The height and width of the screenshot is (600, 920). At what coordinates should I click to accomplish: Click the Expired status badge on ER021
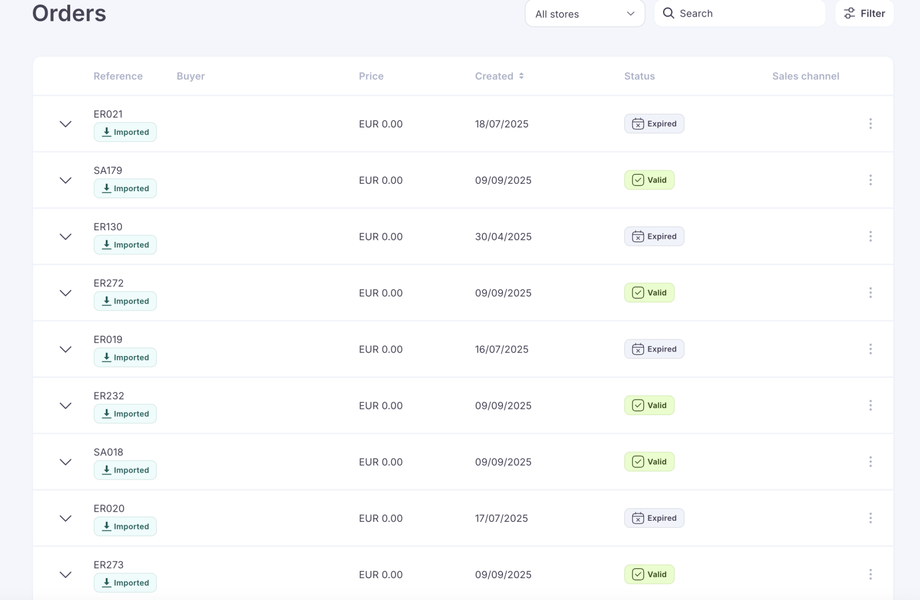click(654, 124)
